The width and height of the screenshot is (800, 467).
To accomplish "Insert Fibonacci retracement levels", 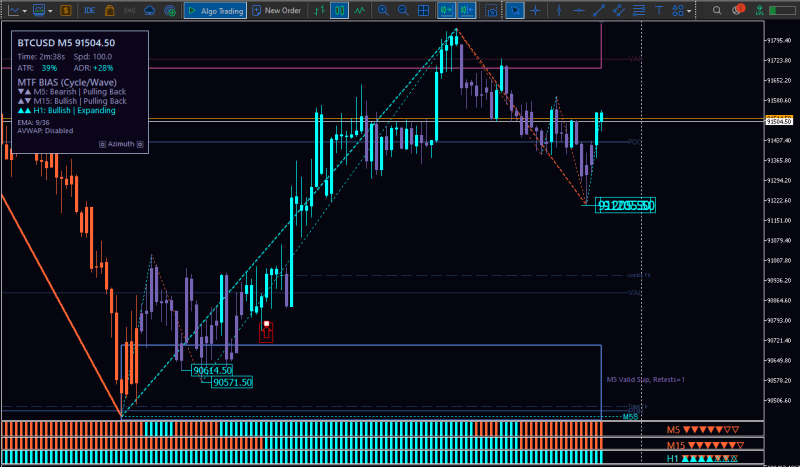I will click(x=638, y=10).
